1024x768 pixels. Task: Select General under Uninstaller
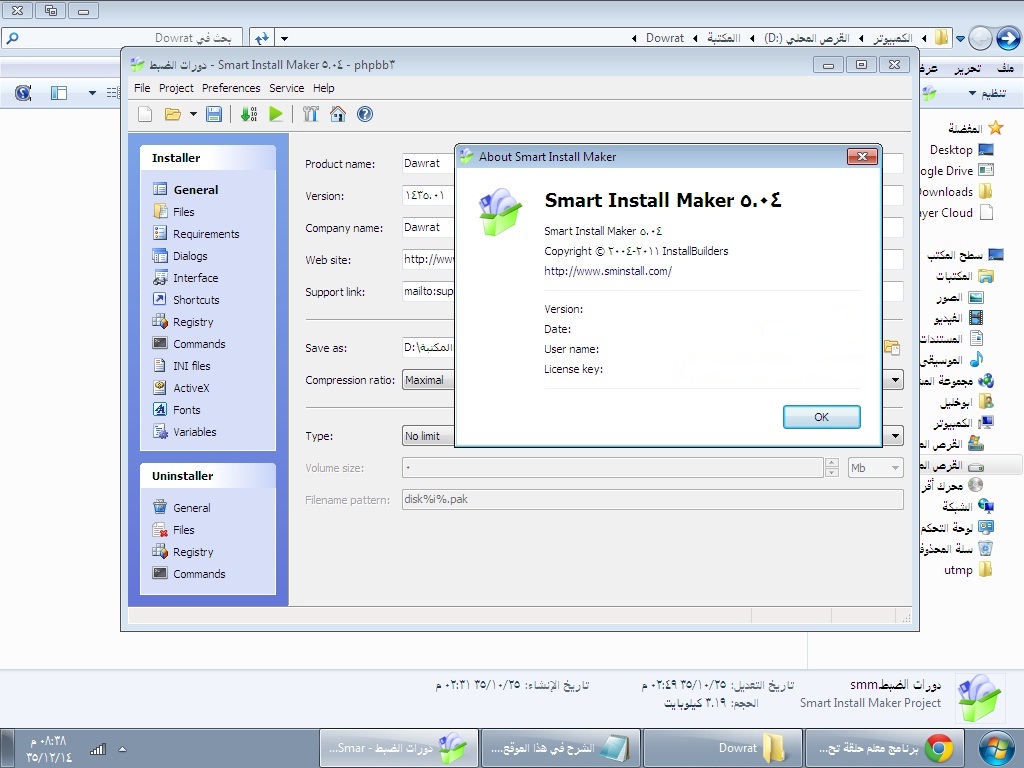coord(182,507)
